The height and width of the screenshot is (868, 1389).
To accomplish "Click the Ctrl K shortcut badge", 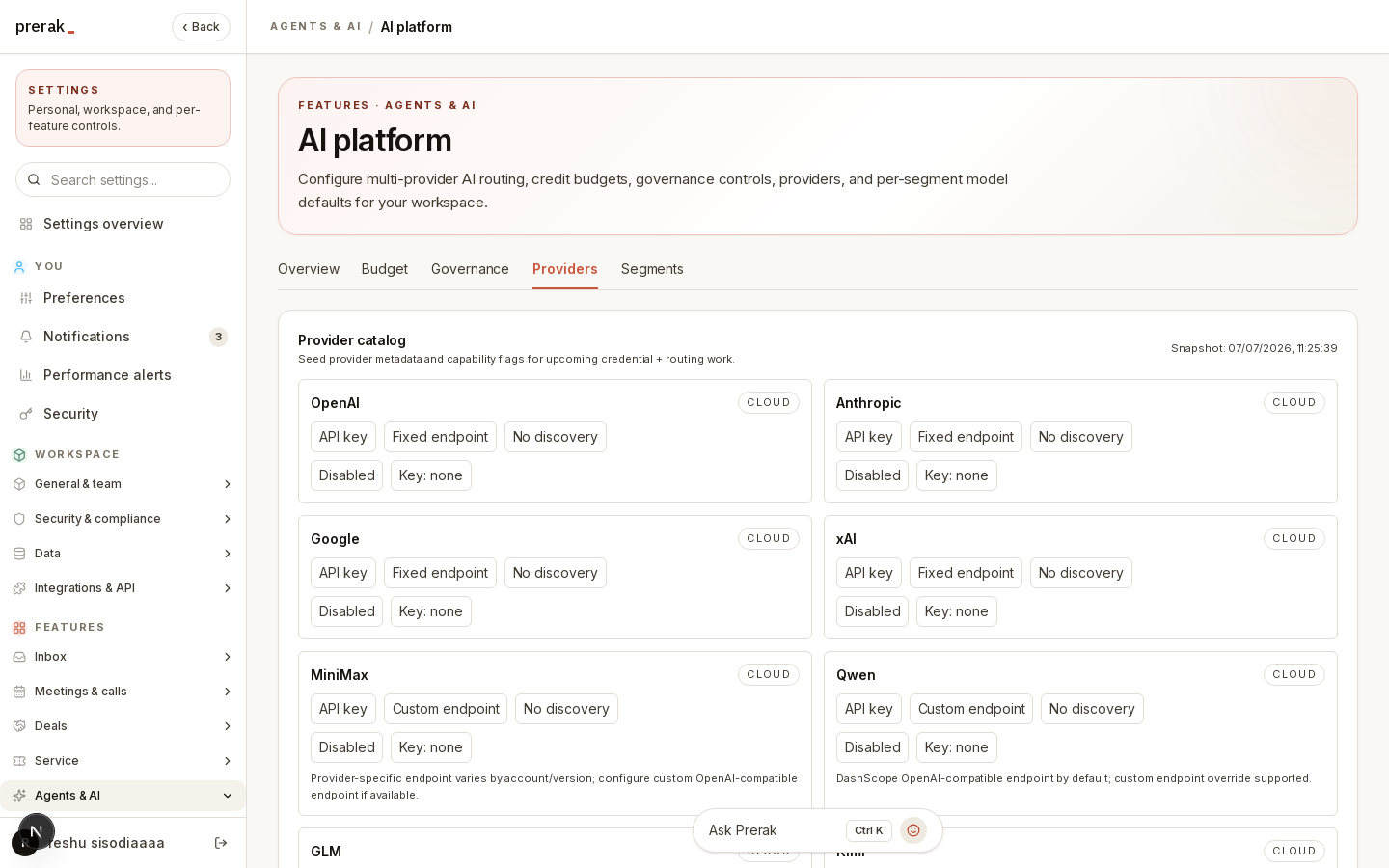I will [x=869, y=830].
